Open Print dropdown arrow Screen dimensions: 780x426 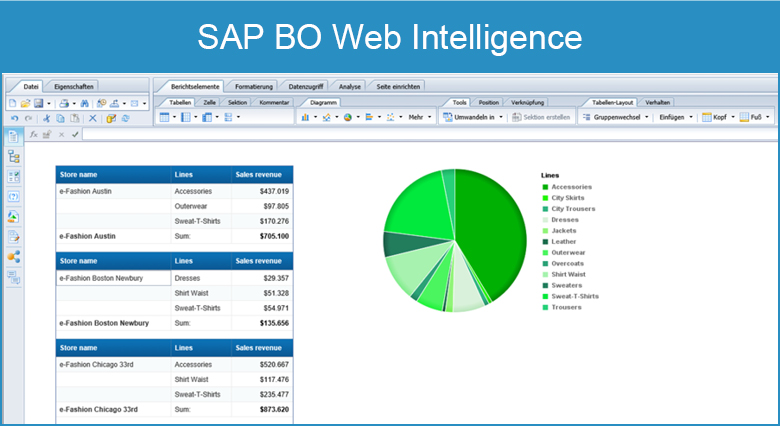tap(74, 104)
